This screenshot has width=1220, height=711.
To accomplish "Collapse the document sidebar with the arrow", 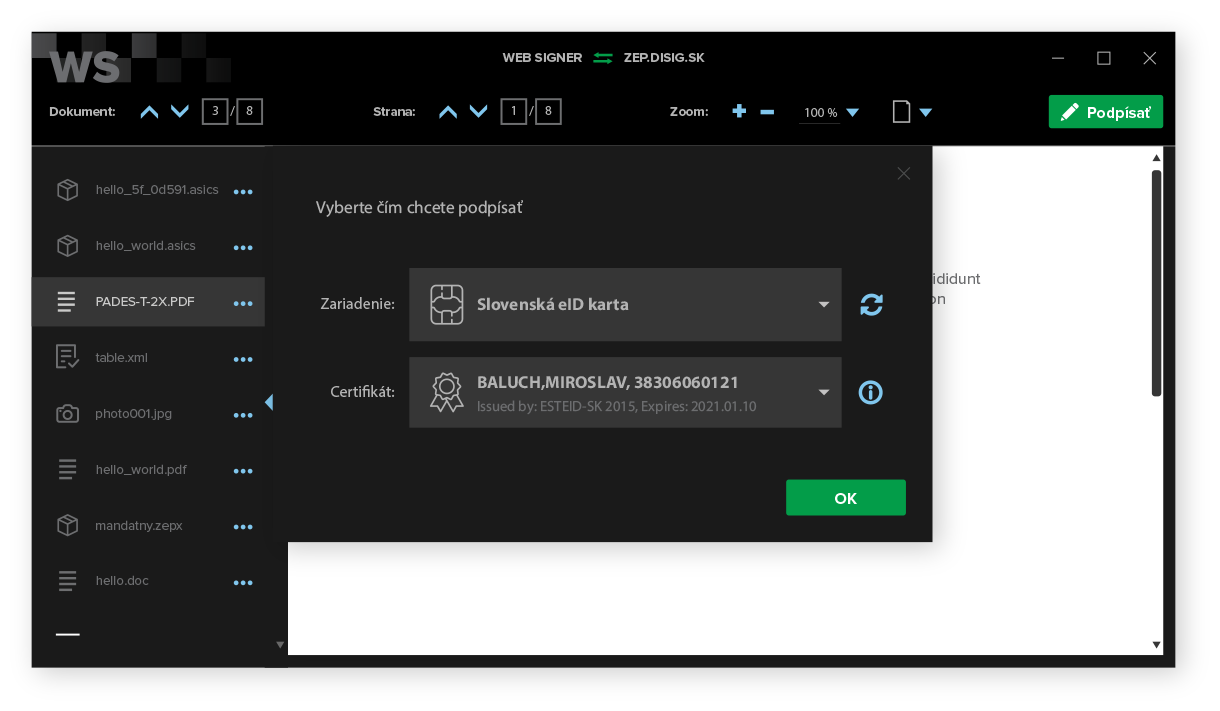I will [268, 402].
